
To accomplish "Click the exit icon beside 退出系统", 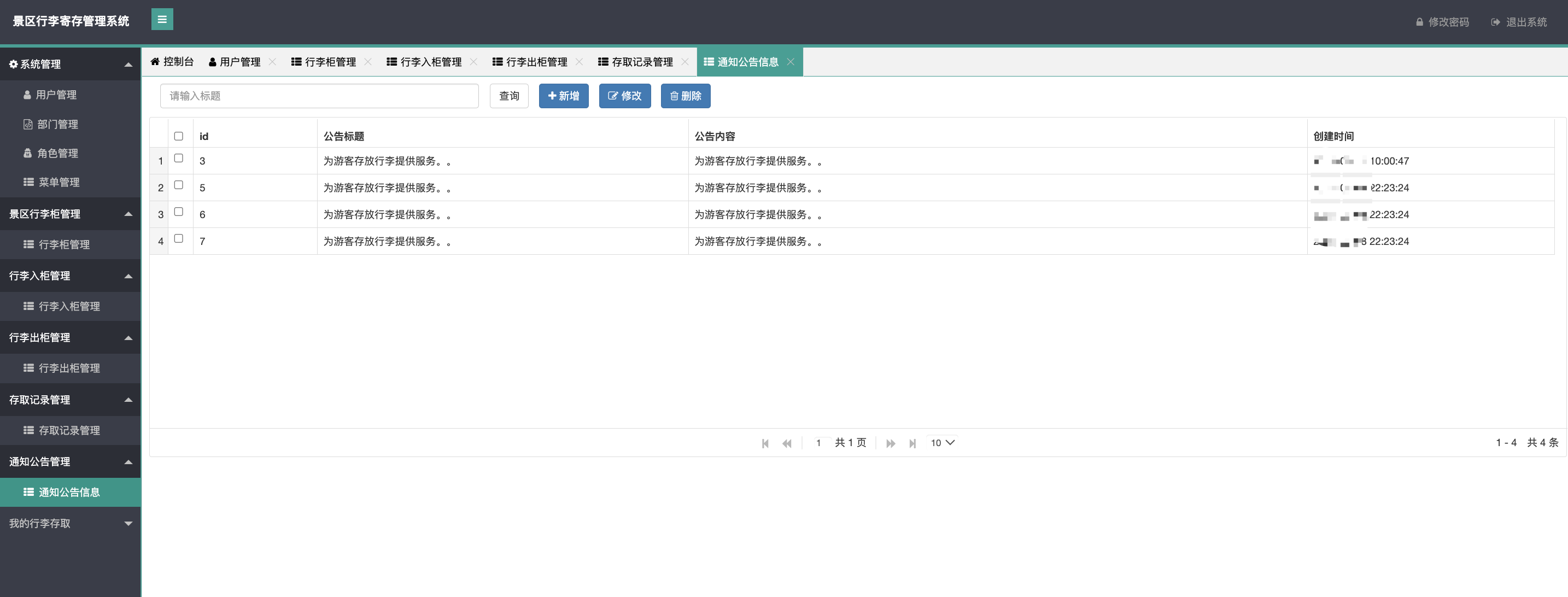I will 1495,22.
